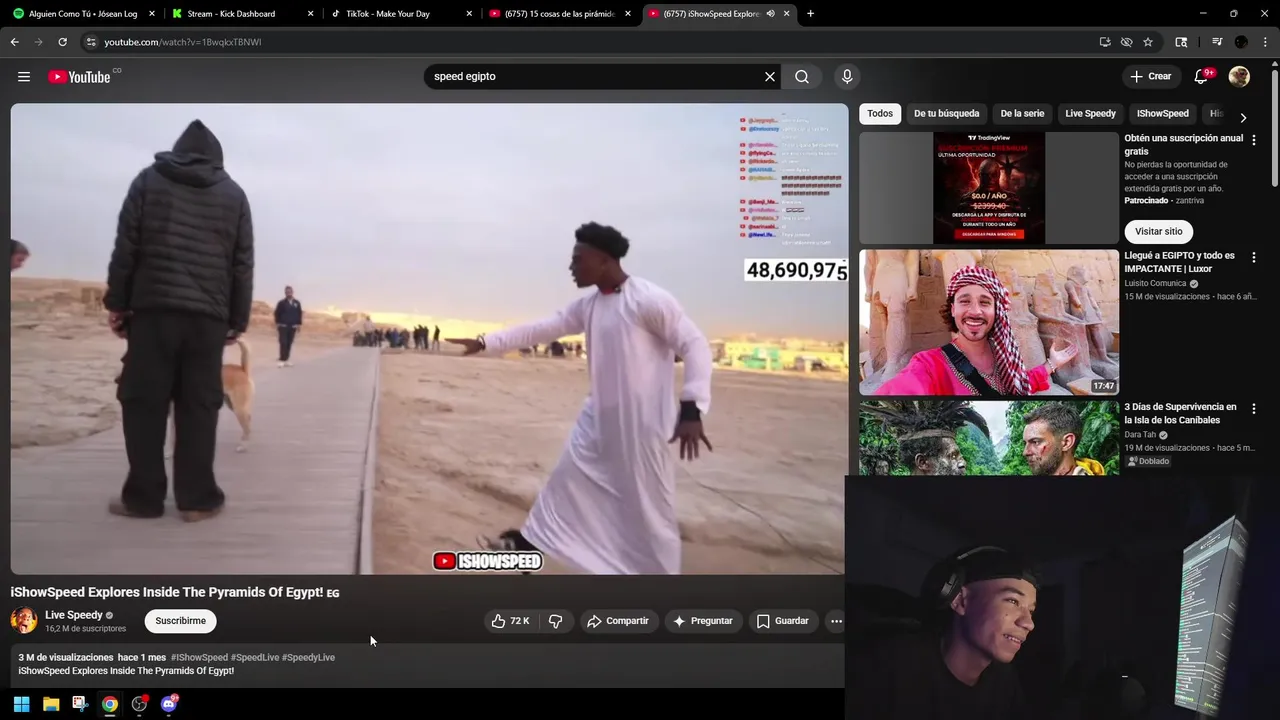Go to the YouTube home logo
Viewport: 1280px width, 720px height.
[79, 77]
